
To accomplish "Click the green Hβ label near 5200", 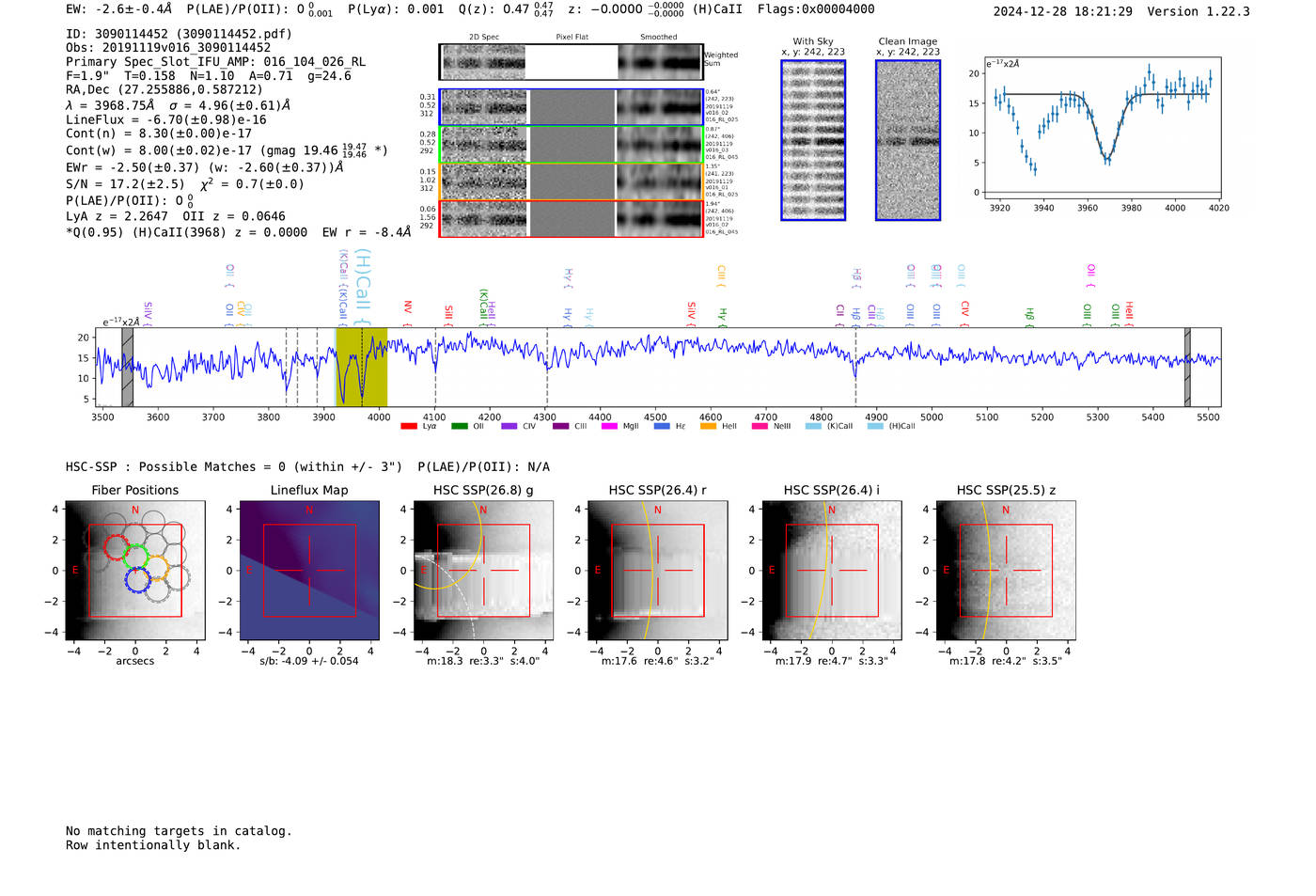I will point(1029,317).
